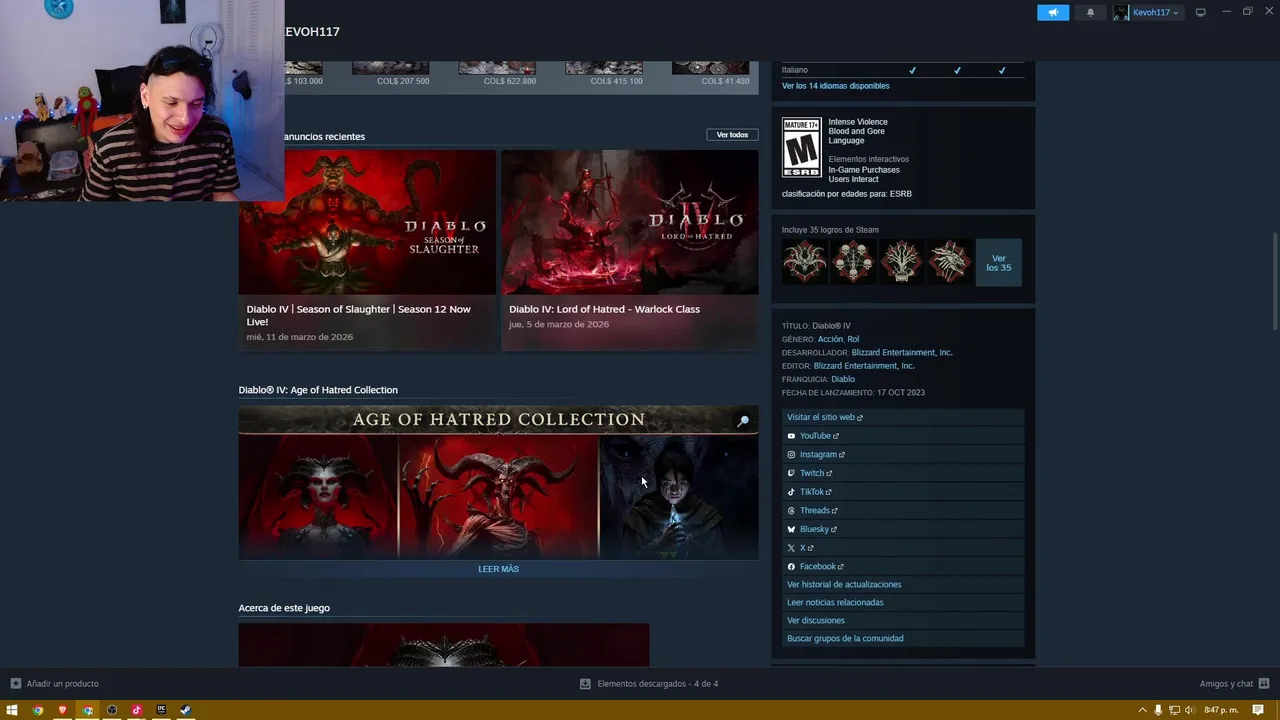Open the Twitch external link
The image size is (1280, 720).
coord(816,473)
